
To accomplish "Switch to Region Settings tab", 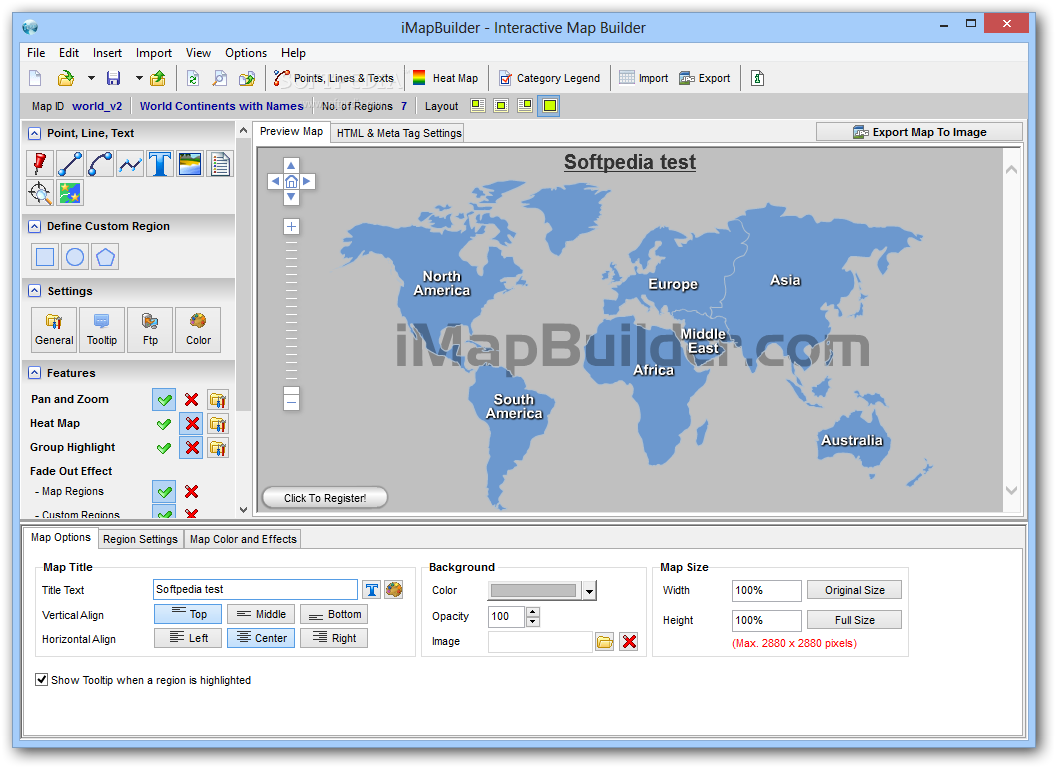I will pos(140,539).
